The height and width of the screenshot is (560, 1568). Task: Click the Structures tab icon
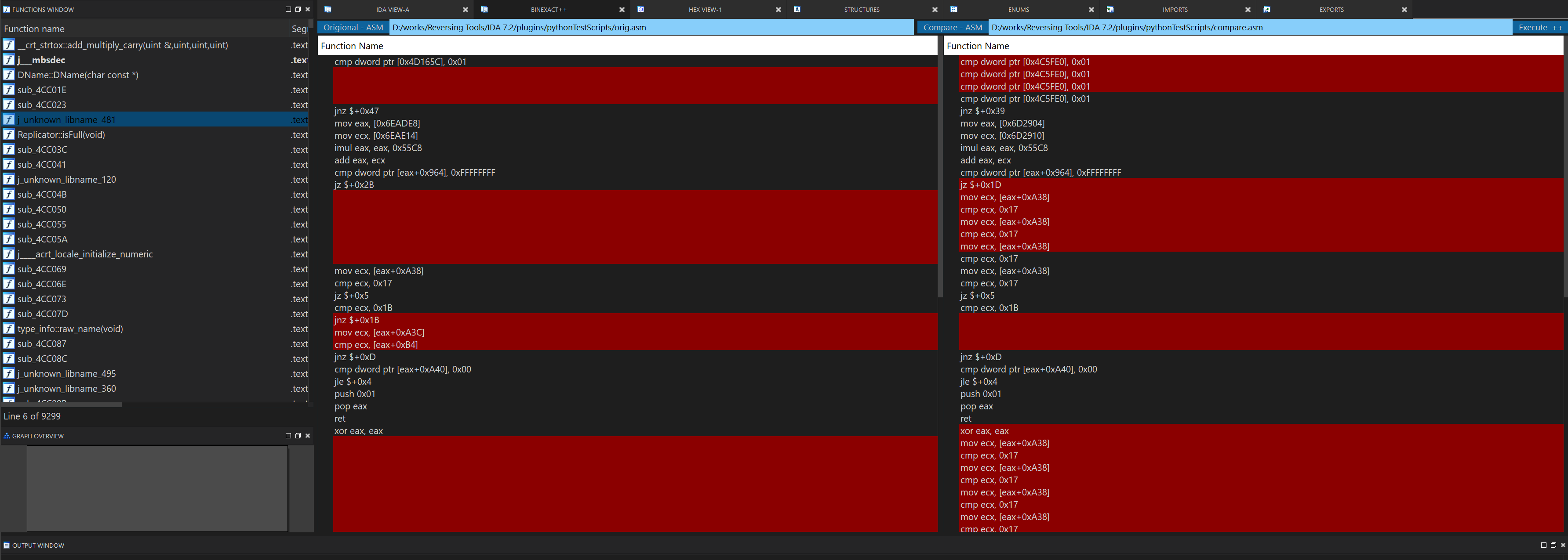tap(797, 9)
